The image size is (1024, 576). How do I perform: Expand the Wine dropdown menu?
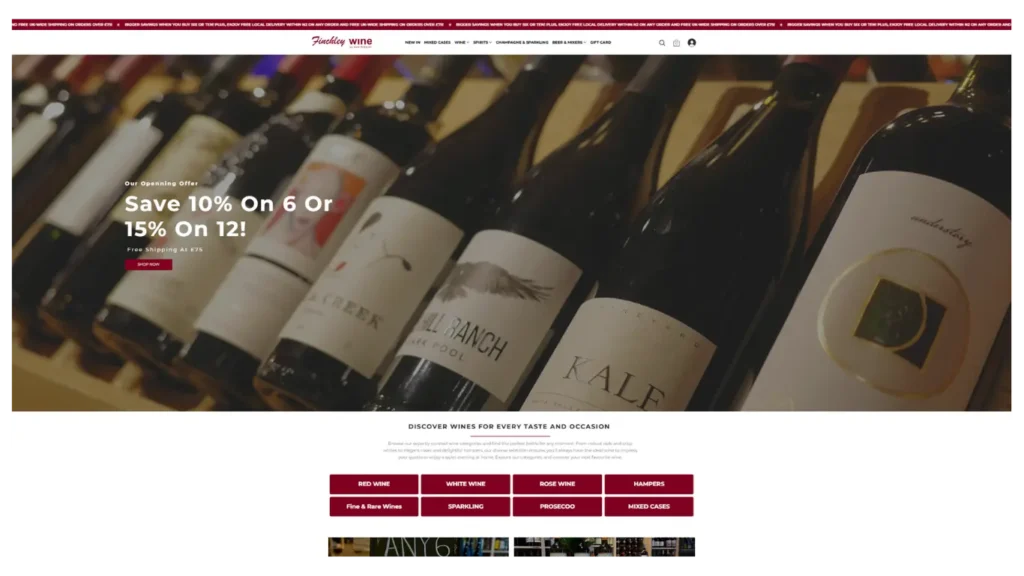tap(461, 43)
